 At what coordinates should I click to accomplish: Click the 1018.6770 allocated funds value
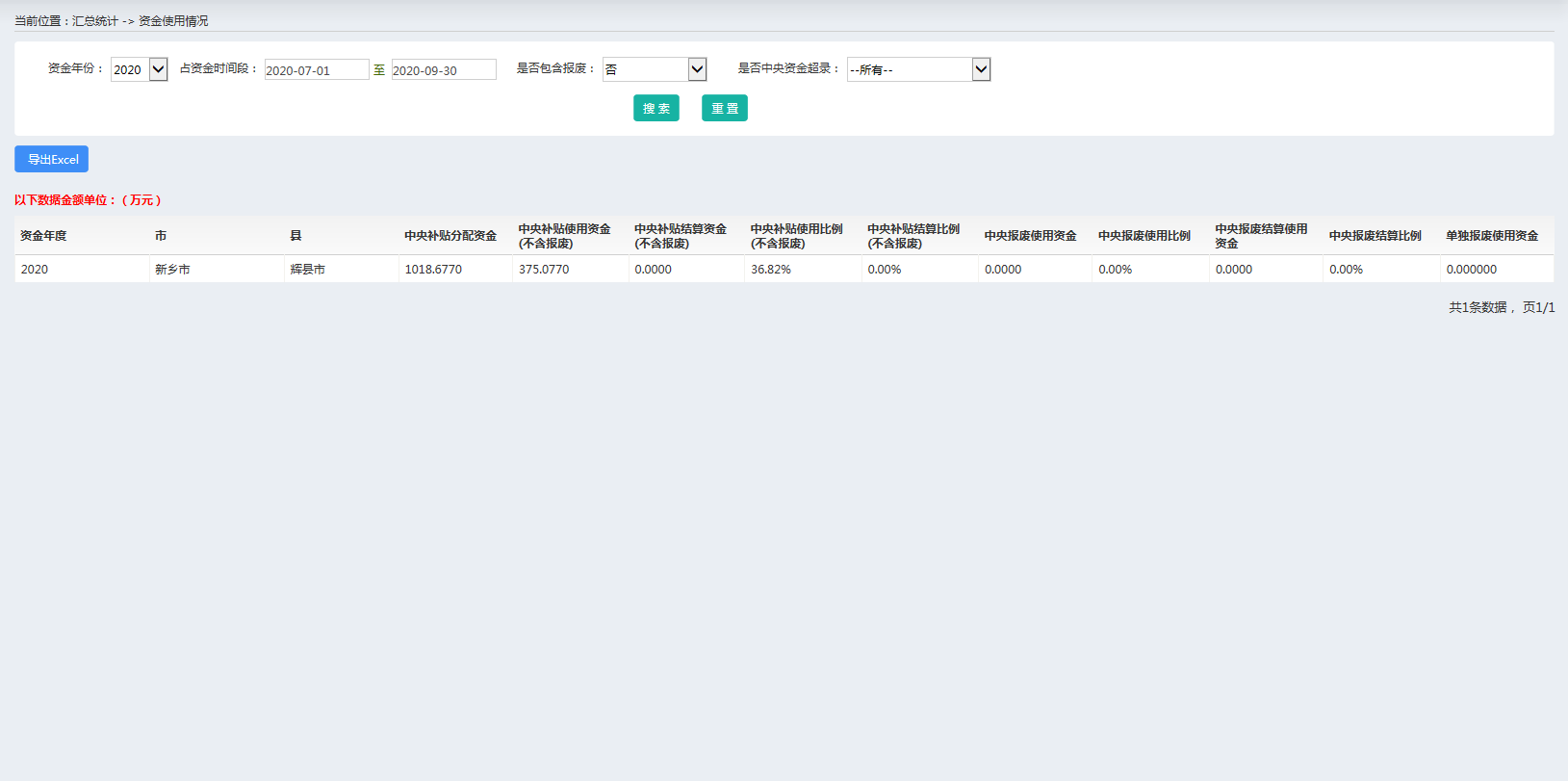pyautogui.click(x=433, y=270)
